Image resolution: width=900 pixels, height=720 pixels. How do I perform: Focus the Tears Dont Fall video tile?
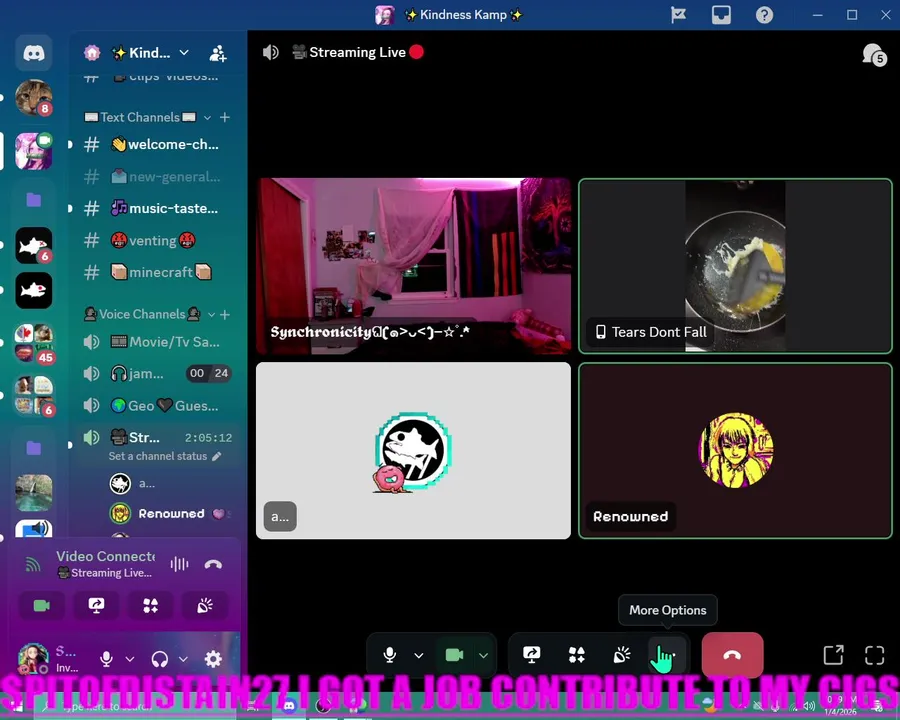[735, 266]
